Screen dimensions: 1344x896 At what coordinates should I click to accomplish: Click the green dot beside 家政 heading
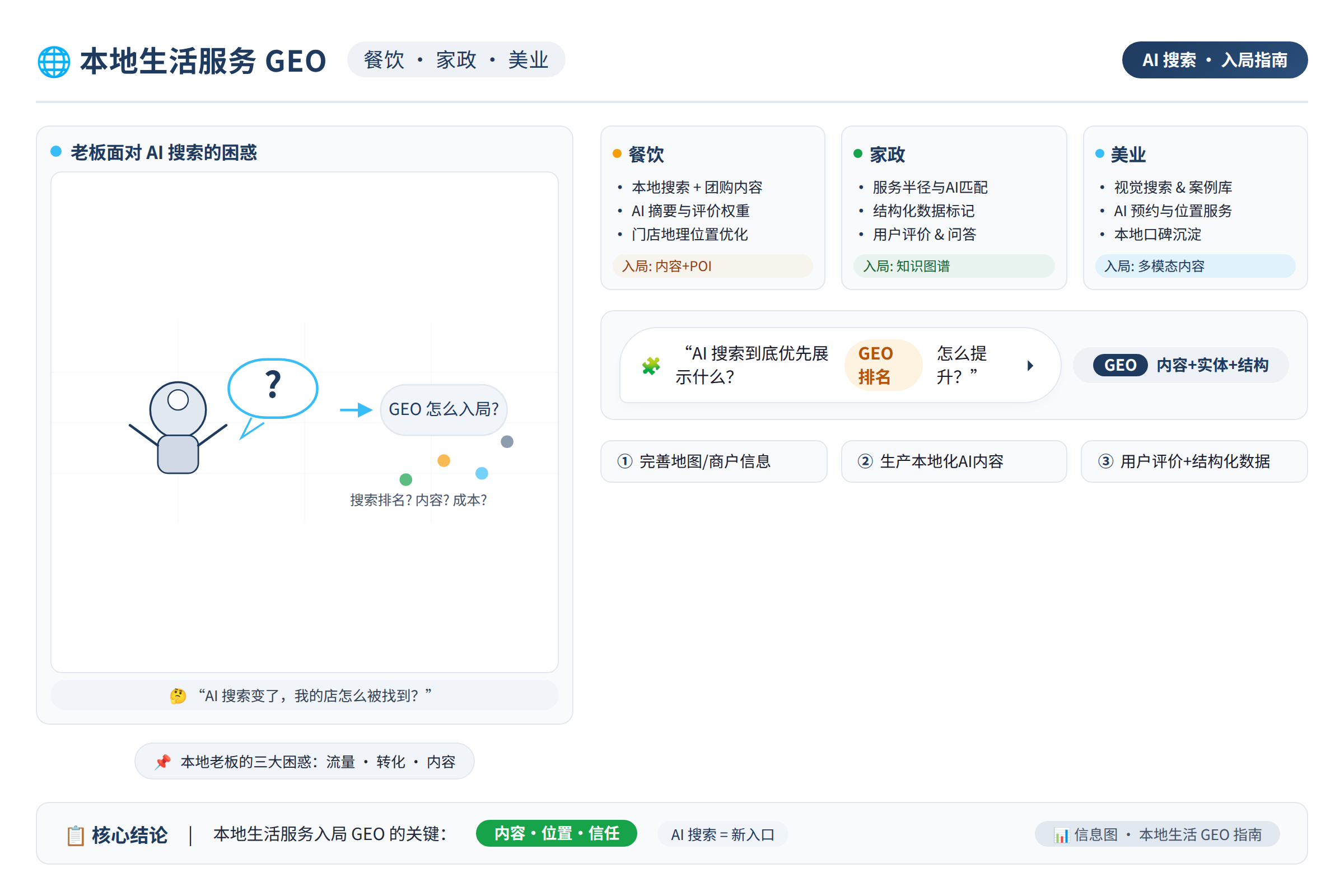(x=858, y=153)
